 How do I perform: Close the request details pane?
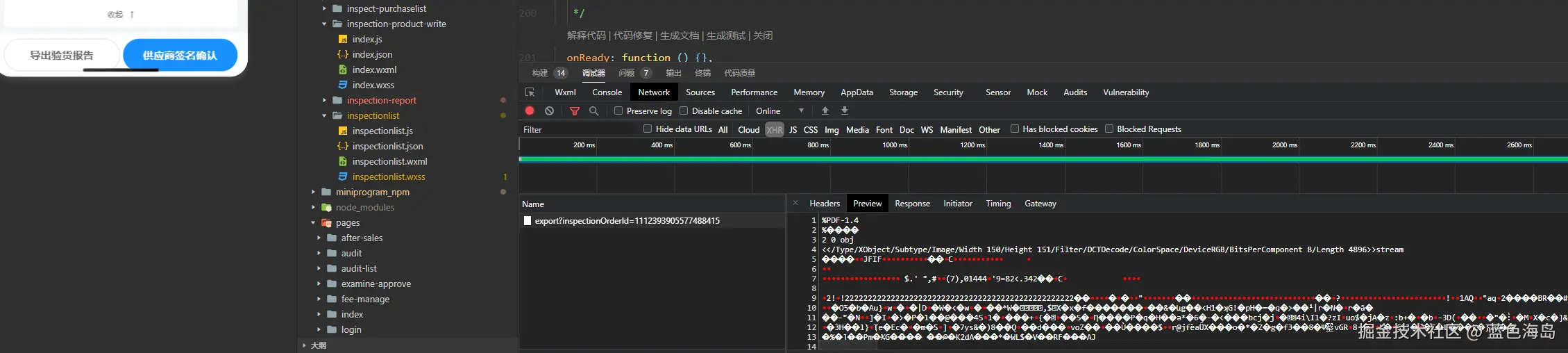tap(795, 203)
